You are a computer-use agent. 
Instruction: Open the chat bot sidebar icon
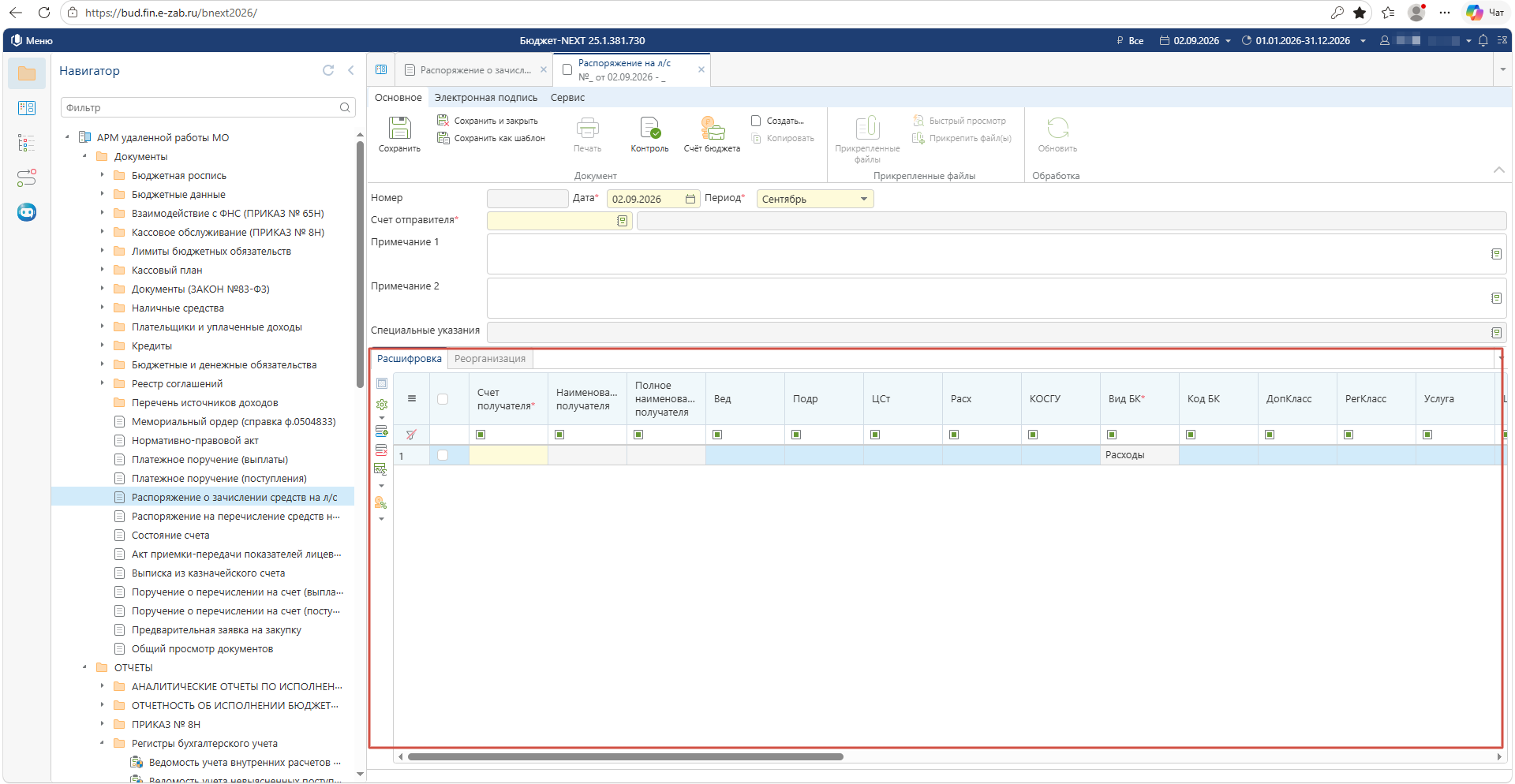point(27,212)
